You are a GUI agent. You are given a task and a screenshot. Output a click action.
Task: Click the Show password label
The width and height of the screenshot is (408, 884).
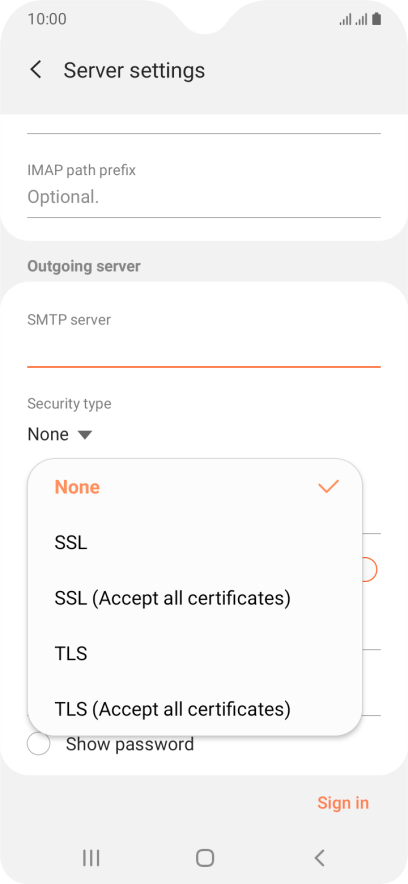point(130,744)
